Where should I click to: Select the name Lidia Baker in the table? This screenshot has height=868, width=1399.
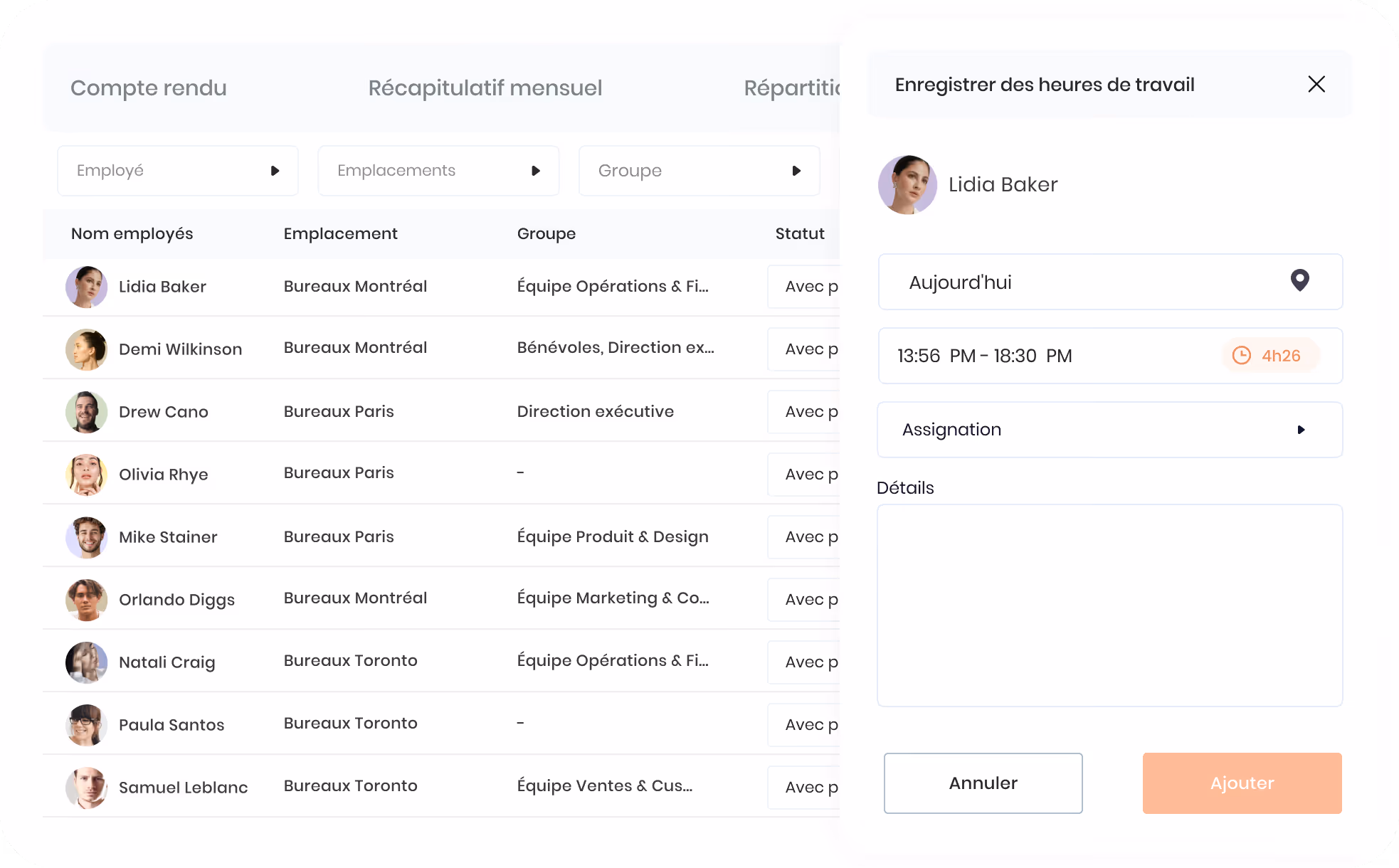(x=162, y=287)
